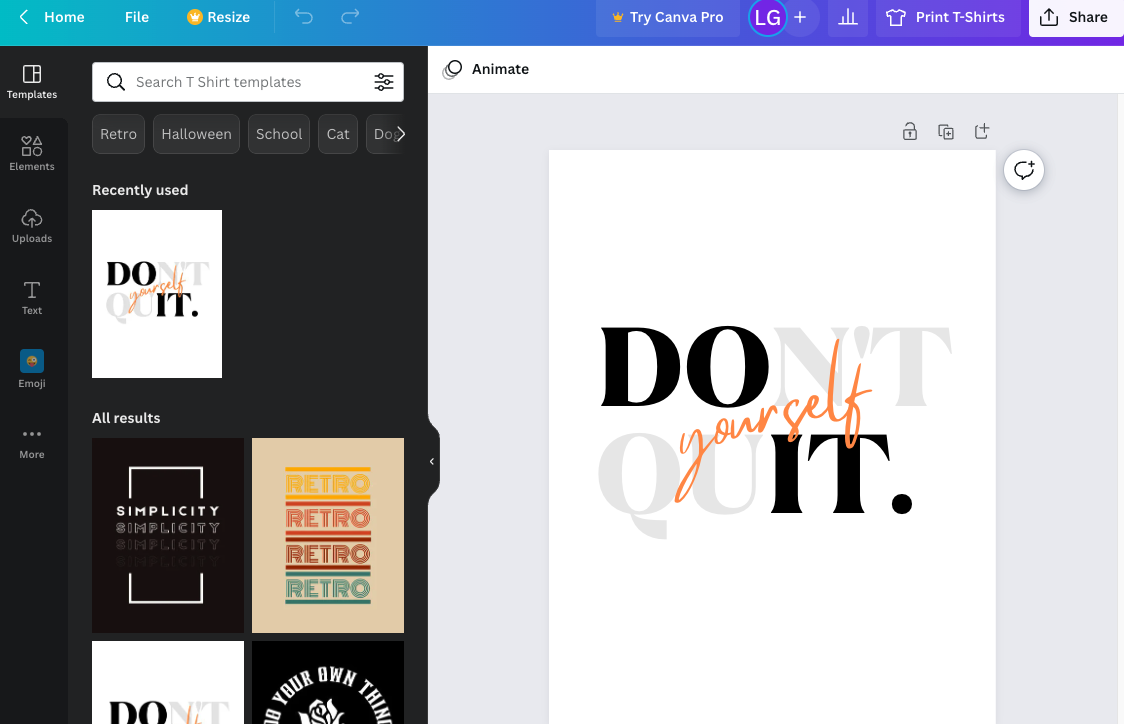Select the black 'IT.' text on canvas

point(840,474)
